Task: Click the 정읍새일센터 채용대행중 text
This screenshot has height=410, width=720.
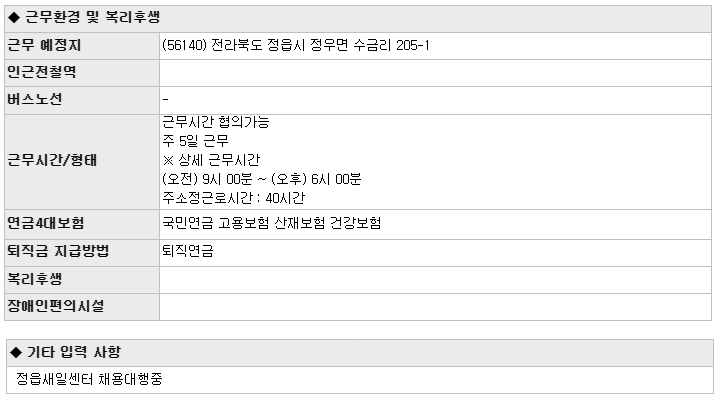Action: pos(89,379)
